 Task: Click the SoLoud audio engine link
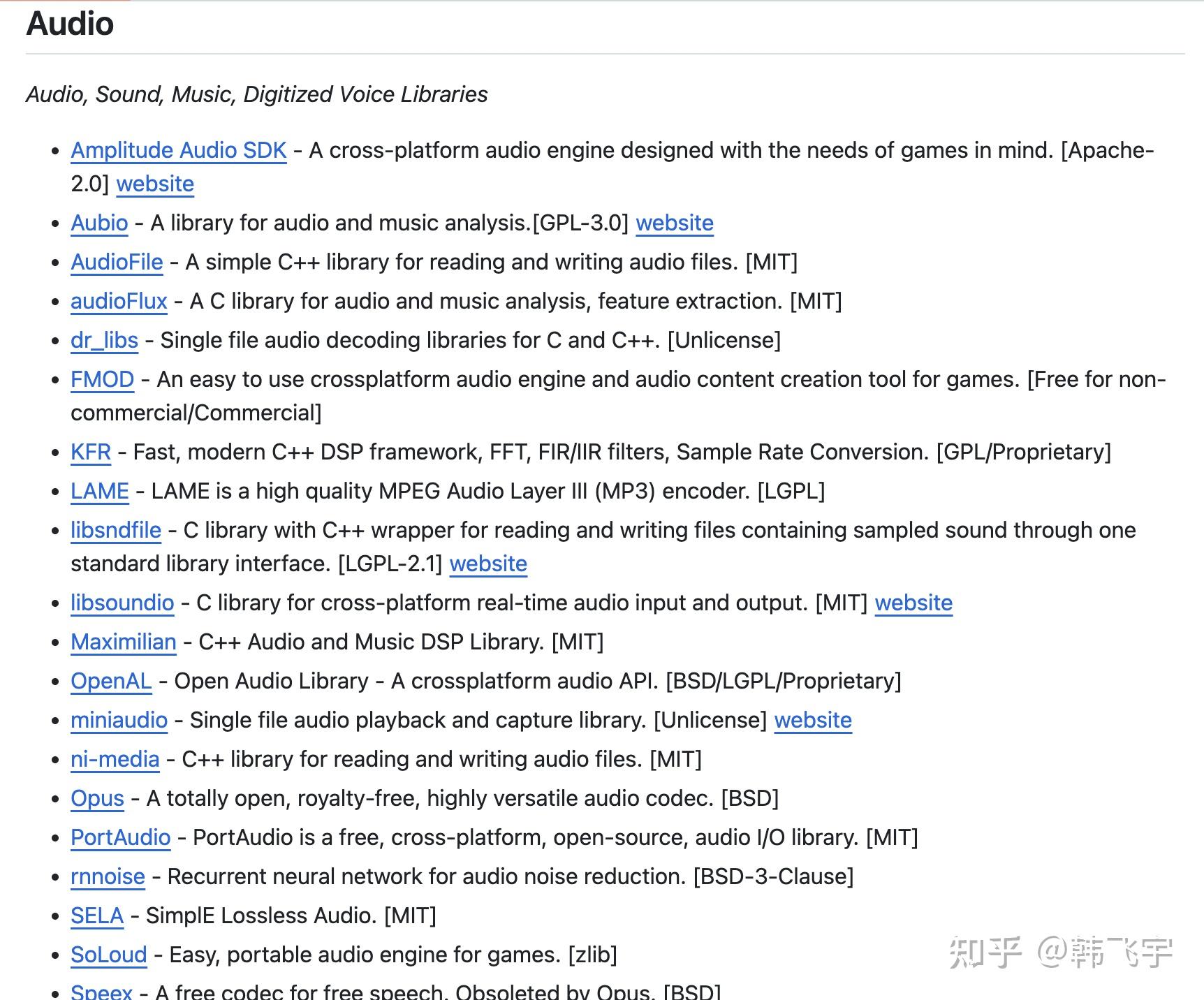[108, 955]
